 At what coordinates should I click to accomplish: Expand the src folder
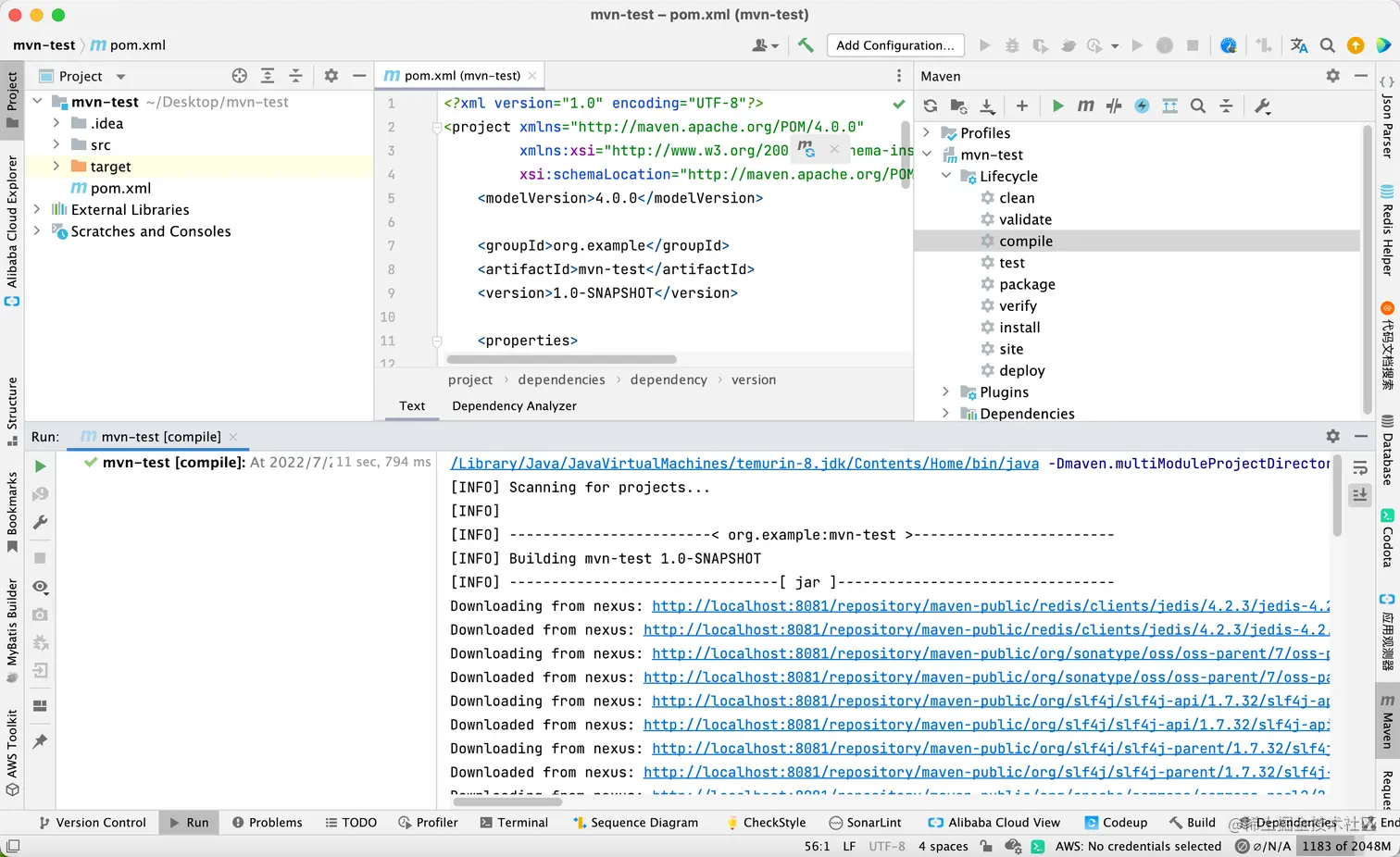pyautogui.click(x=56, y=144)
